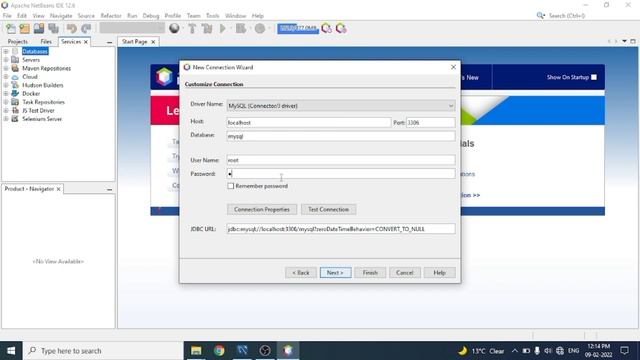
Task: Click the User Name input field
Action: [x=341, y=160]
